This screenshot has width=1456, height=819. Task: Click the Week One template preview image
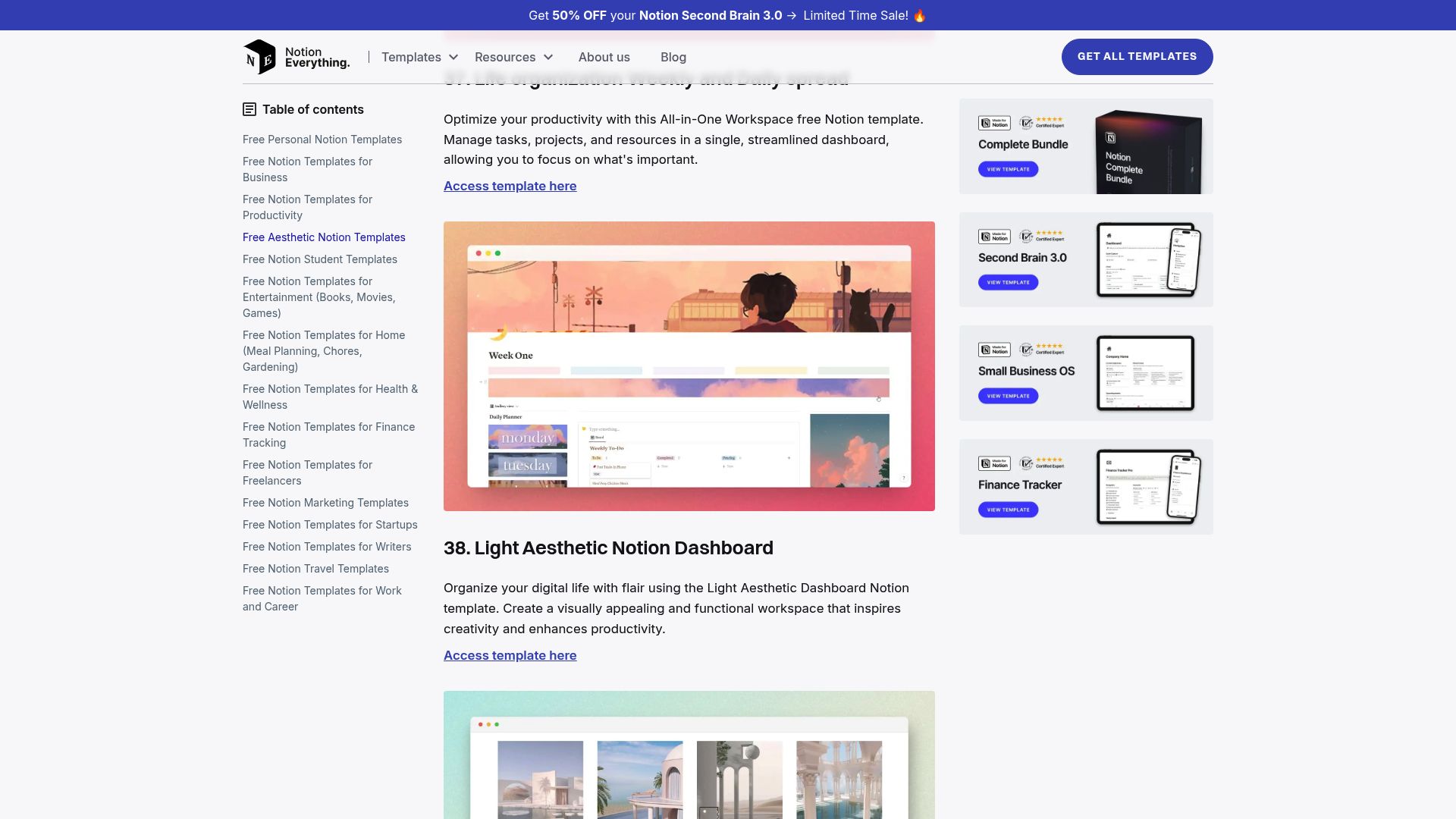tap(689, 366)
